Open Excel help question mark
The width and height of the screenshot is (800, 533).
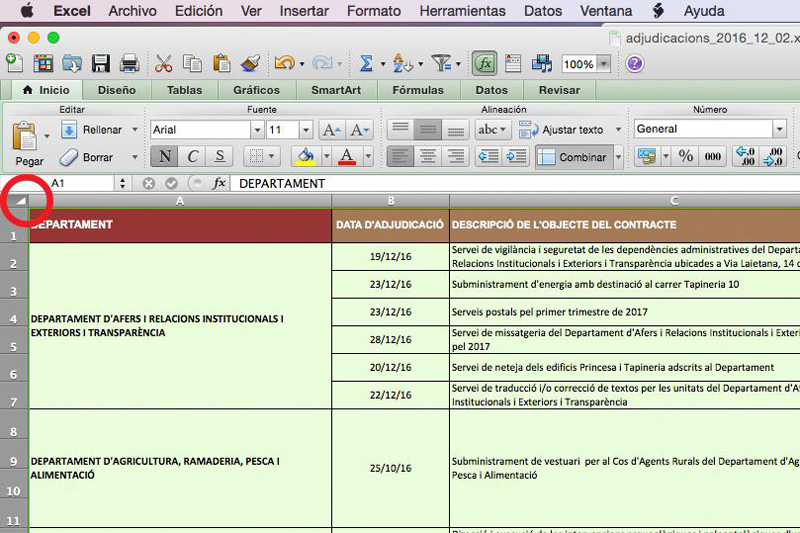(x=634, y=64)
